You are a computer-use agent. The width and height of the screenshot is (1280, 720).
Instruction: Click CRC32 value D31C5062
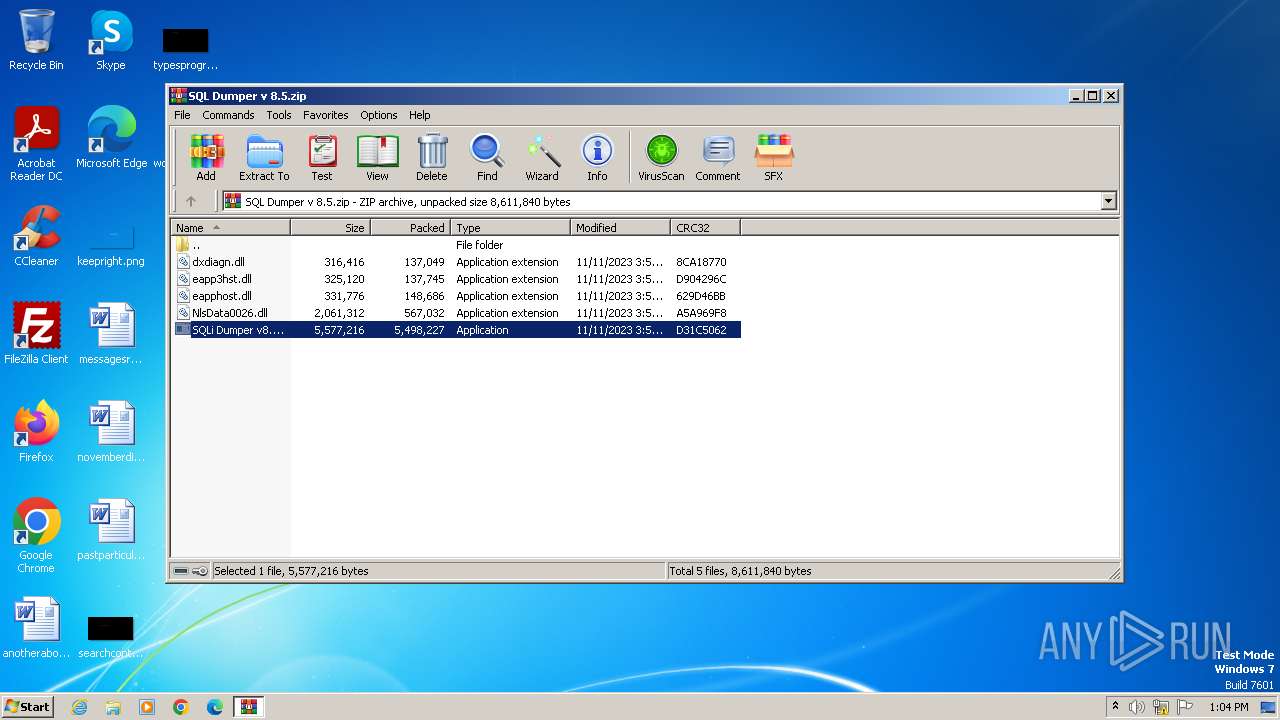[x=701, y=330]
